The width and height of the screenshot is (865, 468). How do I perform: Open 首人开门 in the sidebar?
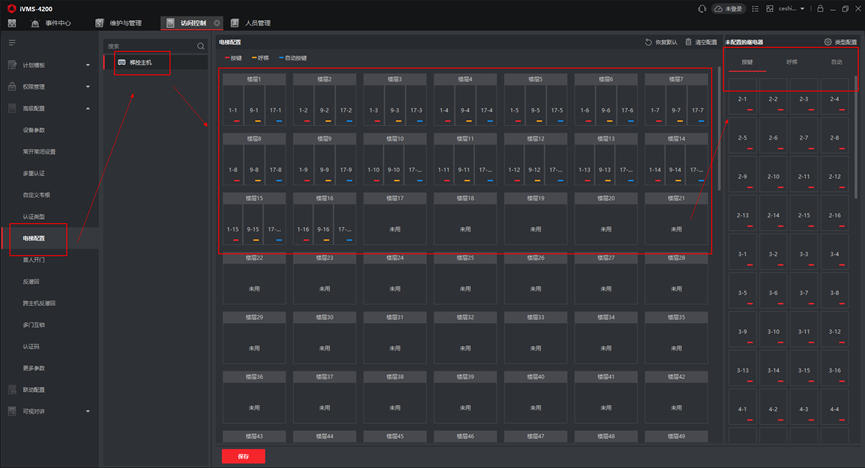click(34, 260)
